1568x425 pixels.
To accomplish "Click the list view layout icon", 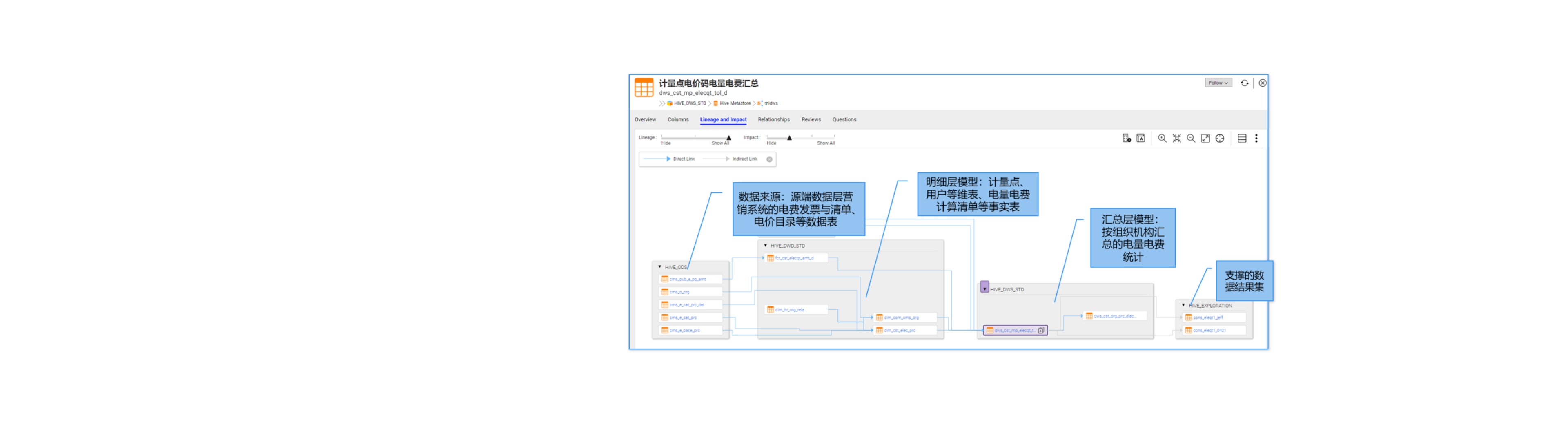I will 1241,138.
